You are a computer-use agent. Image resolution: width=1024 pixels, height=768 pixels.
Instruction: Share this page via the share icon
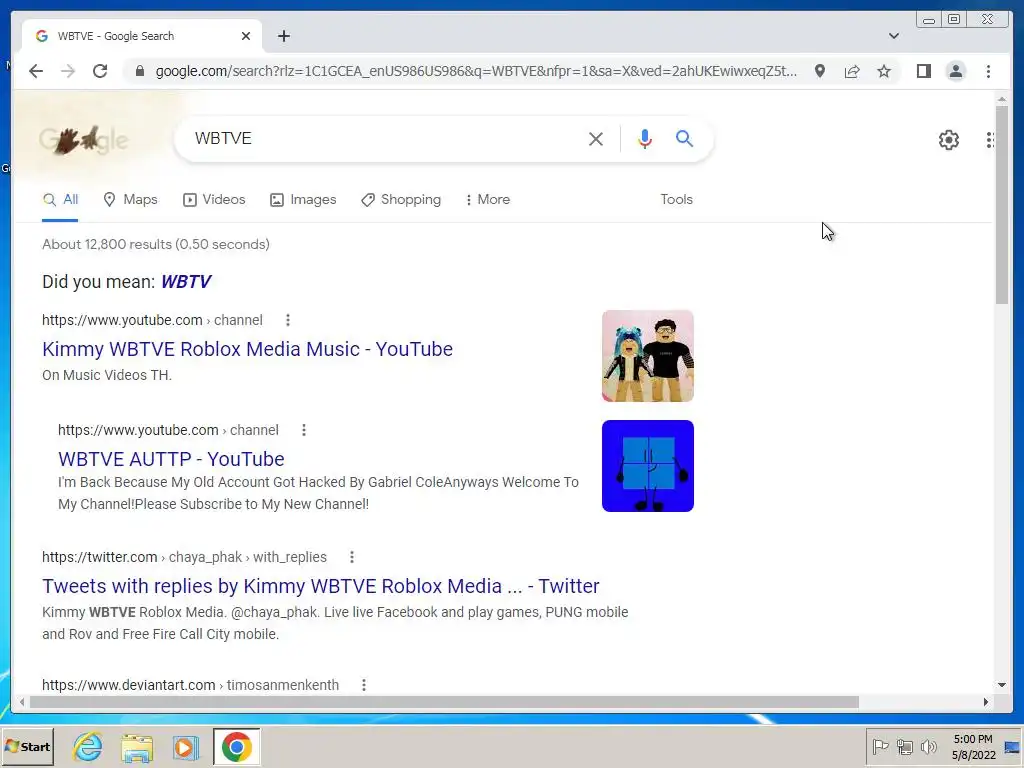[852, 71]
